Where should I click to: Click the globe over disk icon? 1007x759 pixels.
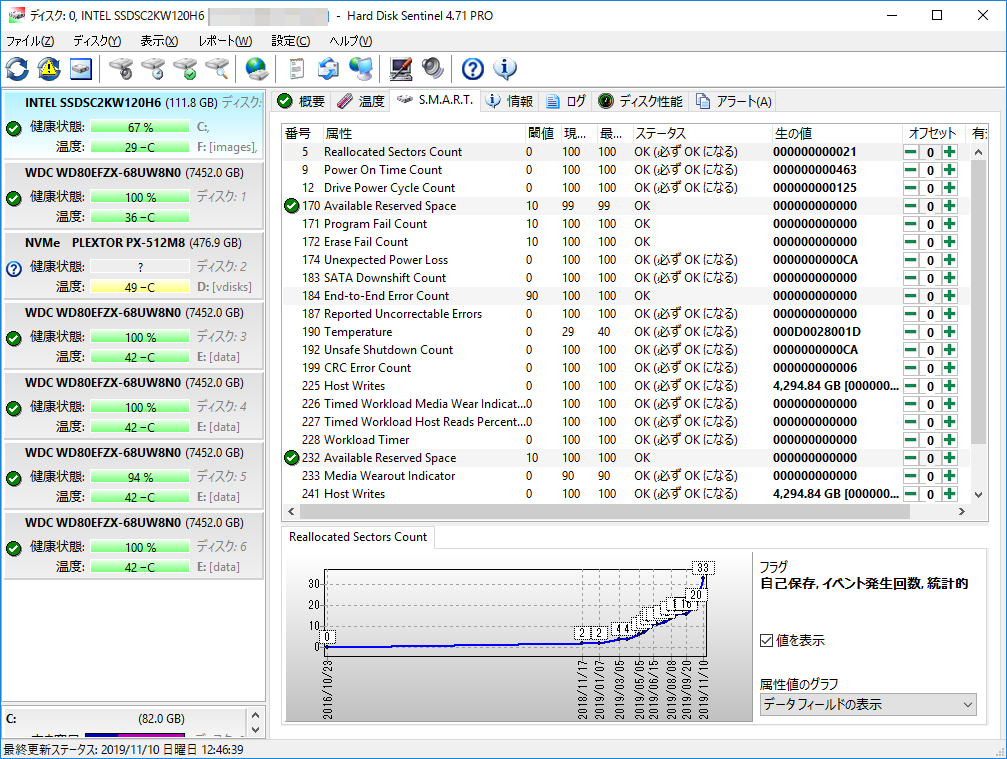(x=256, y=69)
